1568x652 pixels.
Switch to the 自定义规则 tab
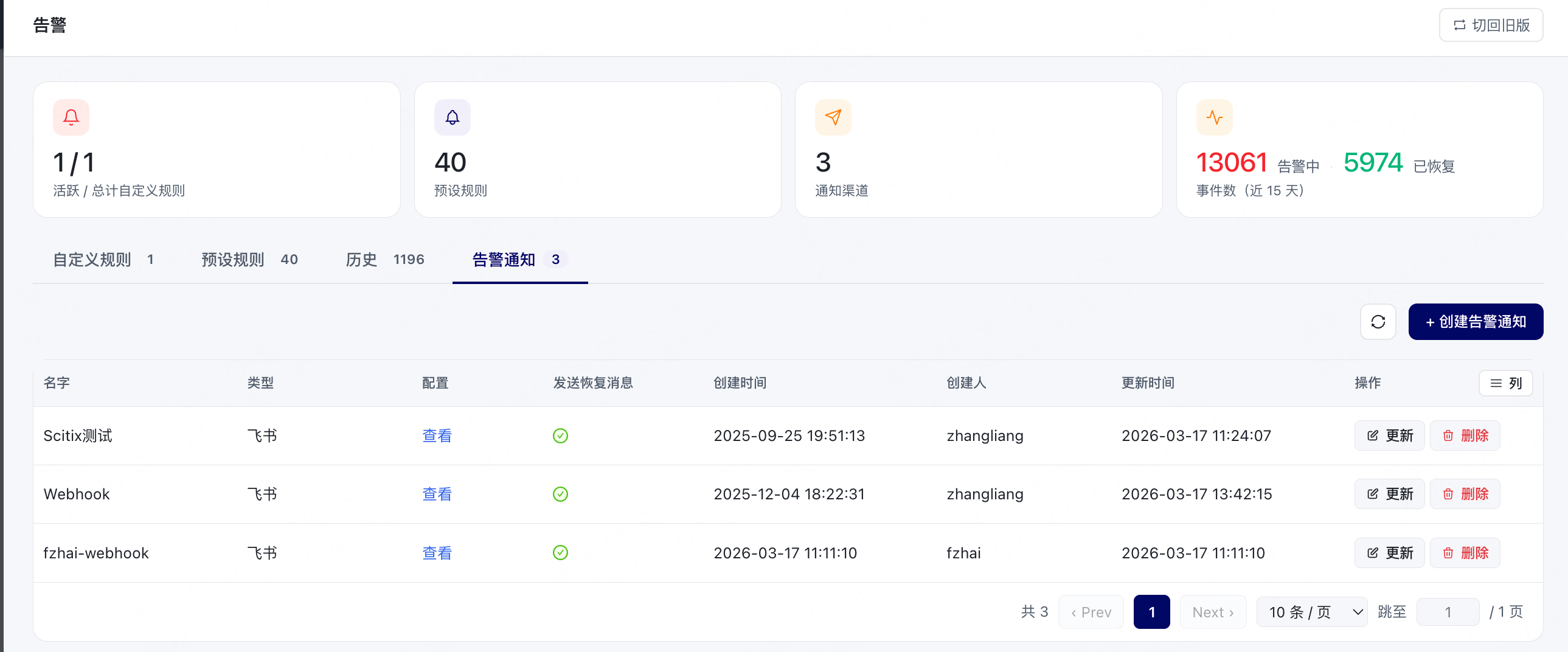[103, 259]
